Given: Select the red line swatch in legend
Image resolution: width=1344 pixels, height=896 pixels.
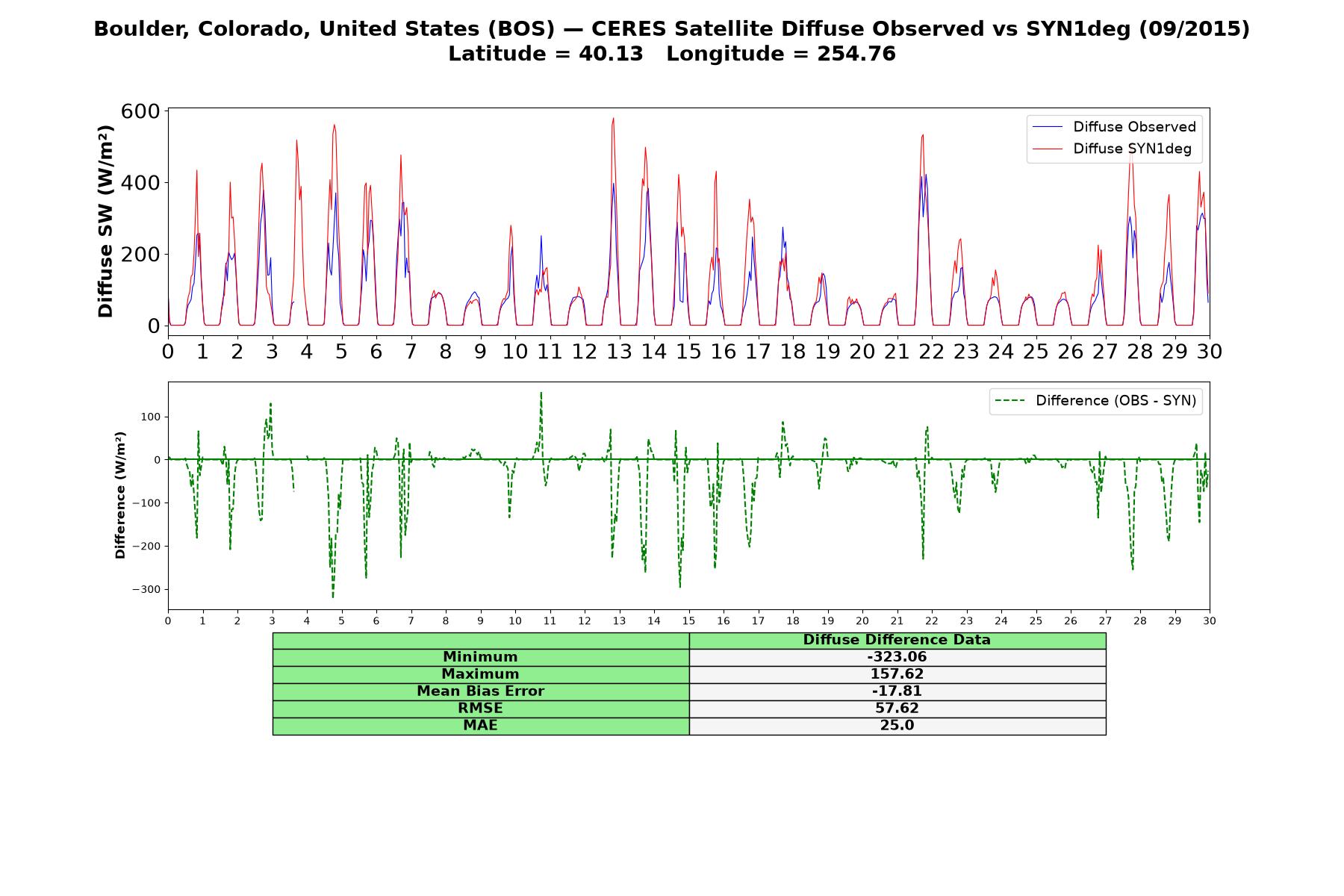Looking at the screenshot, I should click(x=1047, y=149).
